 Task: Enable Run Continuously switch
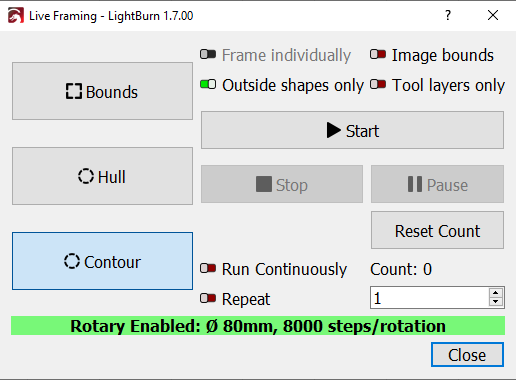(x=208, y=268)
